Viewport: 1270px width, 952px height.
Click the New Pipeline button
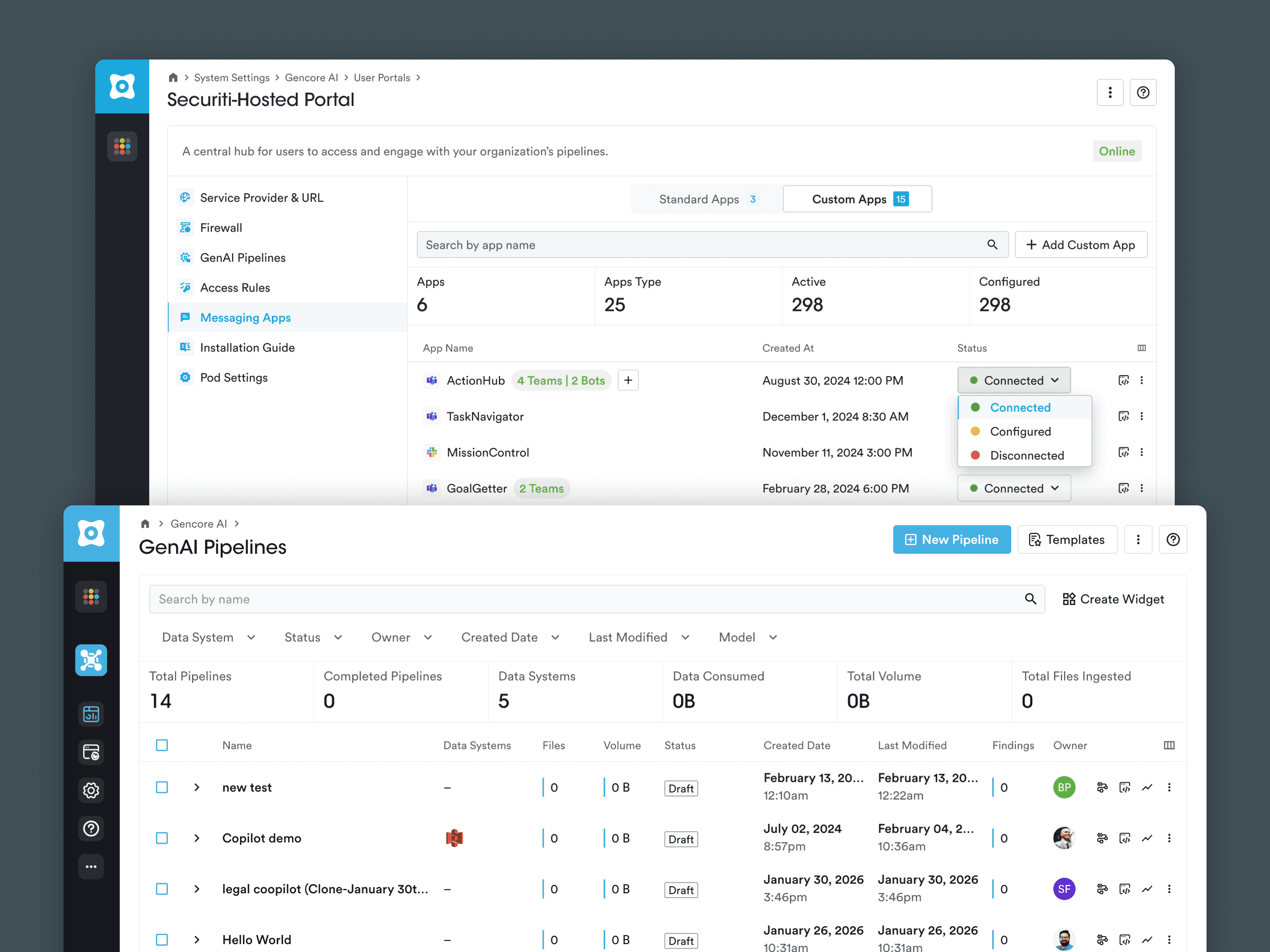pos(951,539)
